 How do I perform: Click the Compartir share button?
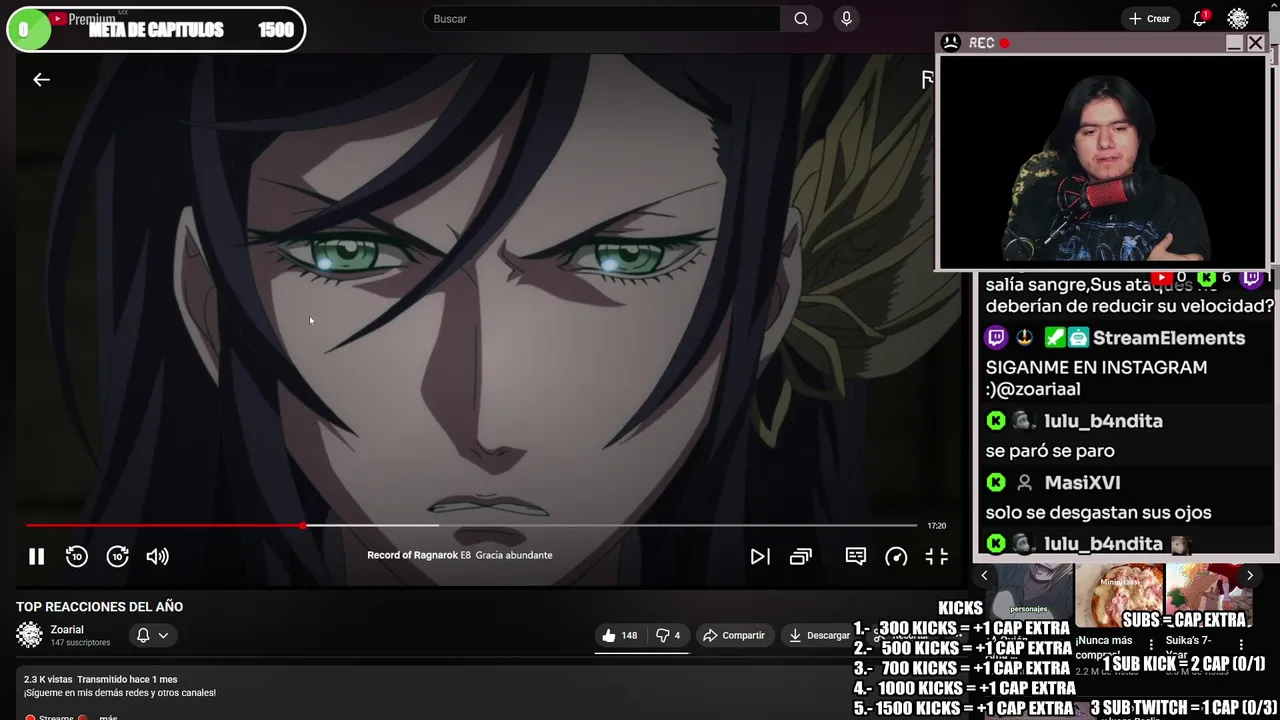[x=733, y=635]
